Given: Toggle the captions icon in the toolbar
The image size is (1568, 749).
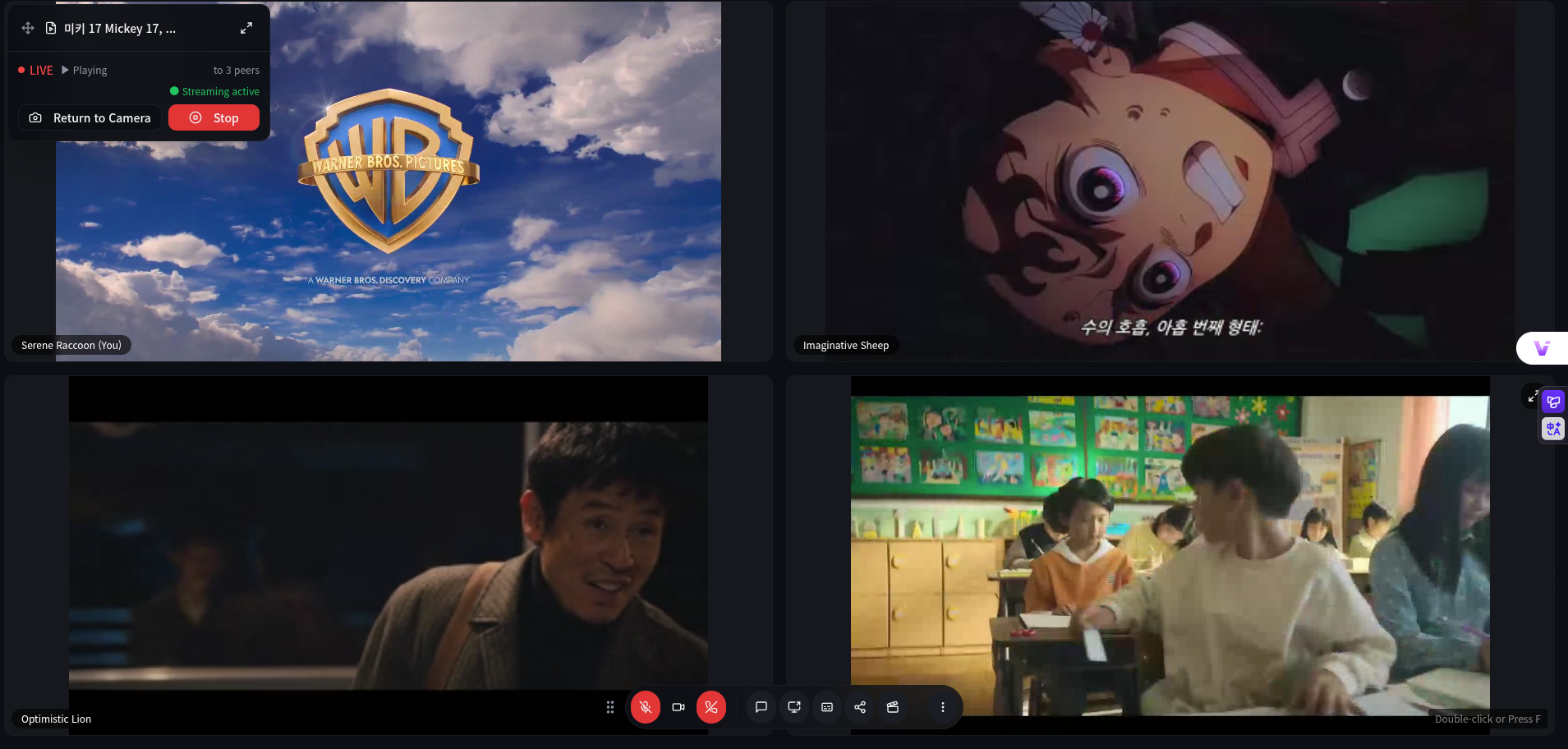Looking at the screenshot, I should coord(827,707).
